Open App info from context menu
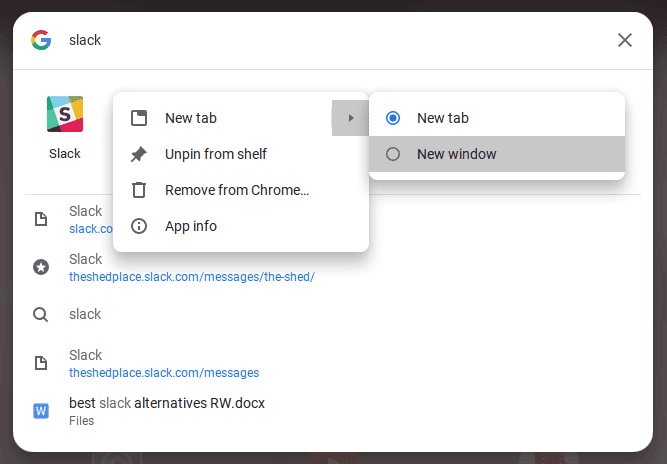 pos(241,226)
